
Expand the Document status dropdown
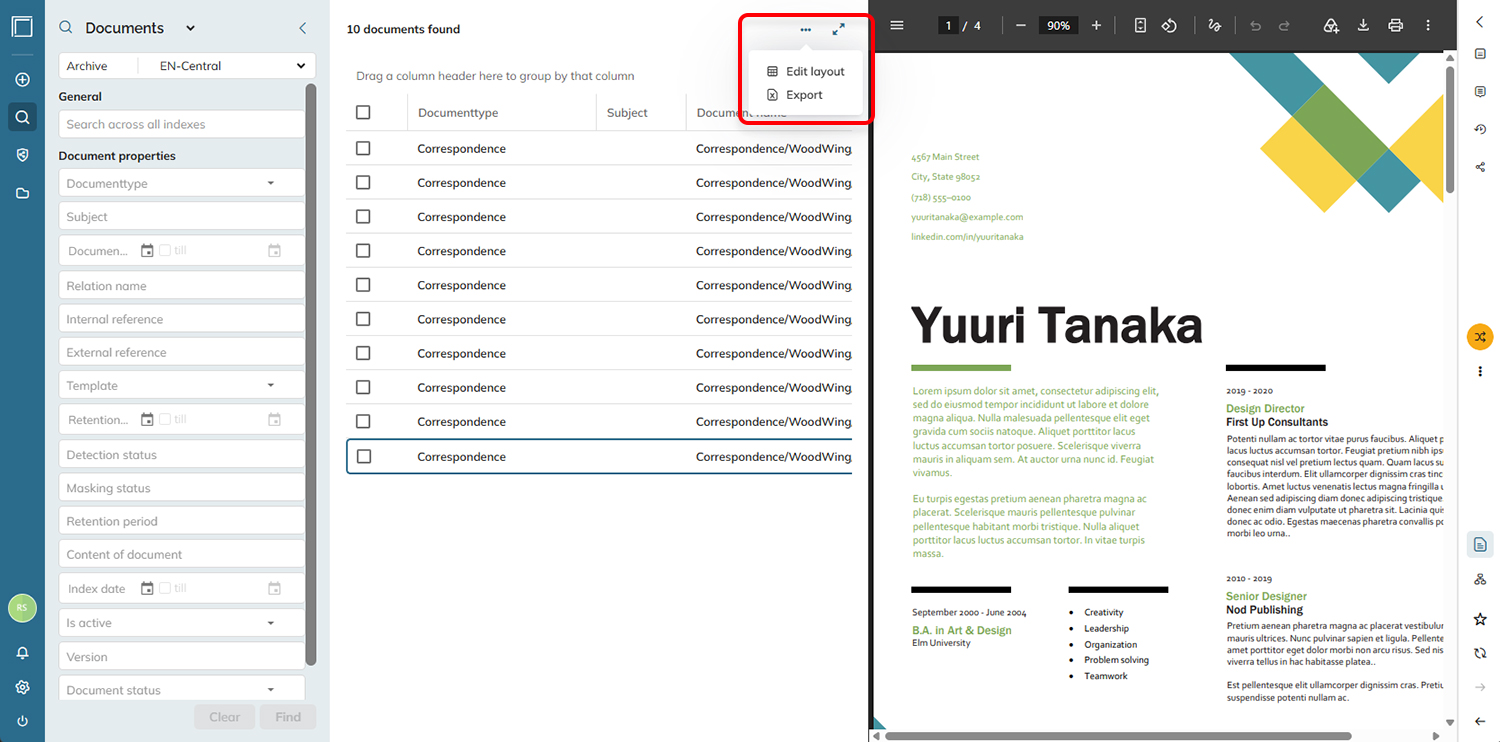[x=271, y=689]
